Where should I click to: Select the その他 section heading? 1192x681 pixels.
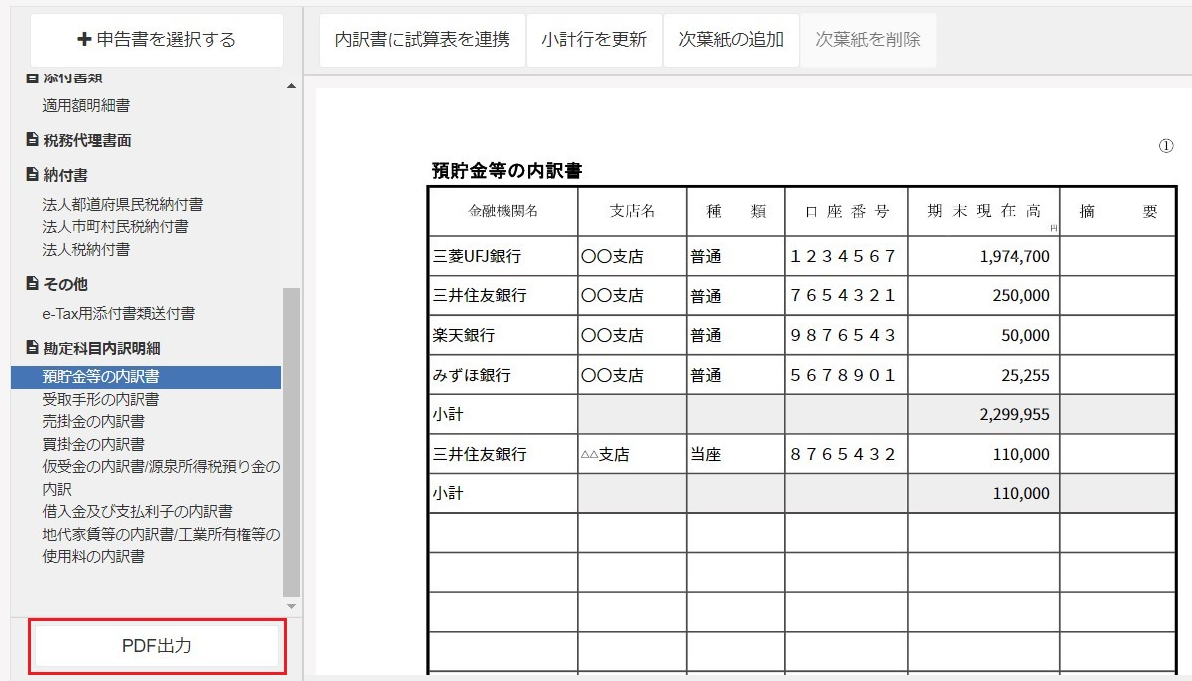[65, 284]
